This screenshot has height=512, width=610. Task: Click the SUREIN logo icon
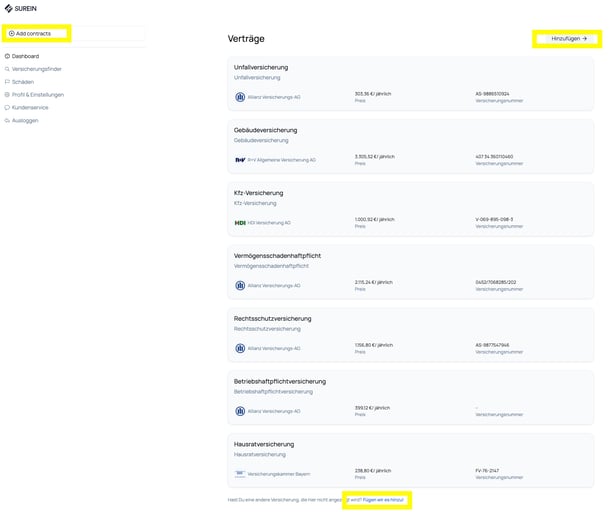click(x=9, y=8)
